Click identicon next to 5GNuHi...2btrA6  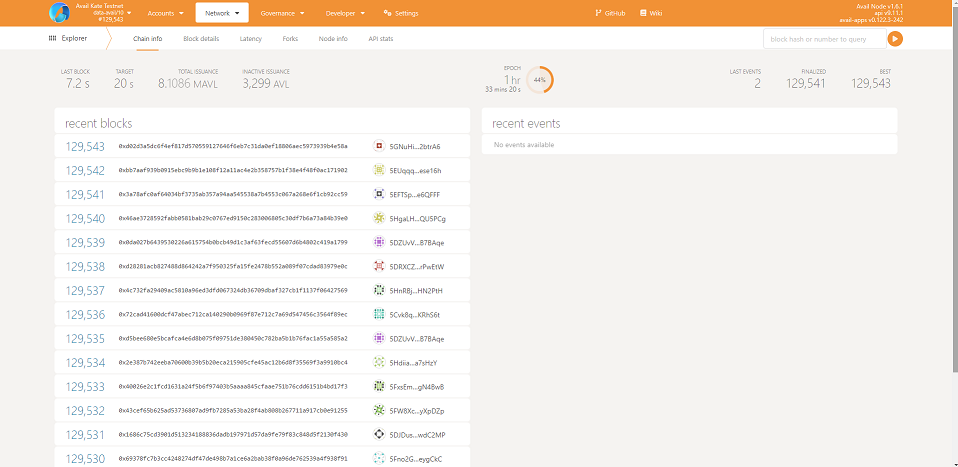click(379, 146)
